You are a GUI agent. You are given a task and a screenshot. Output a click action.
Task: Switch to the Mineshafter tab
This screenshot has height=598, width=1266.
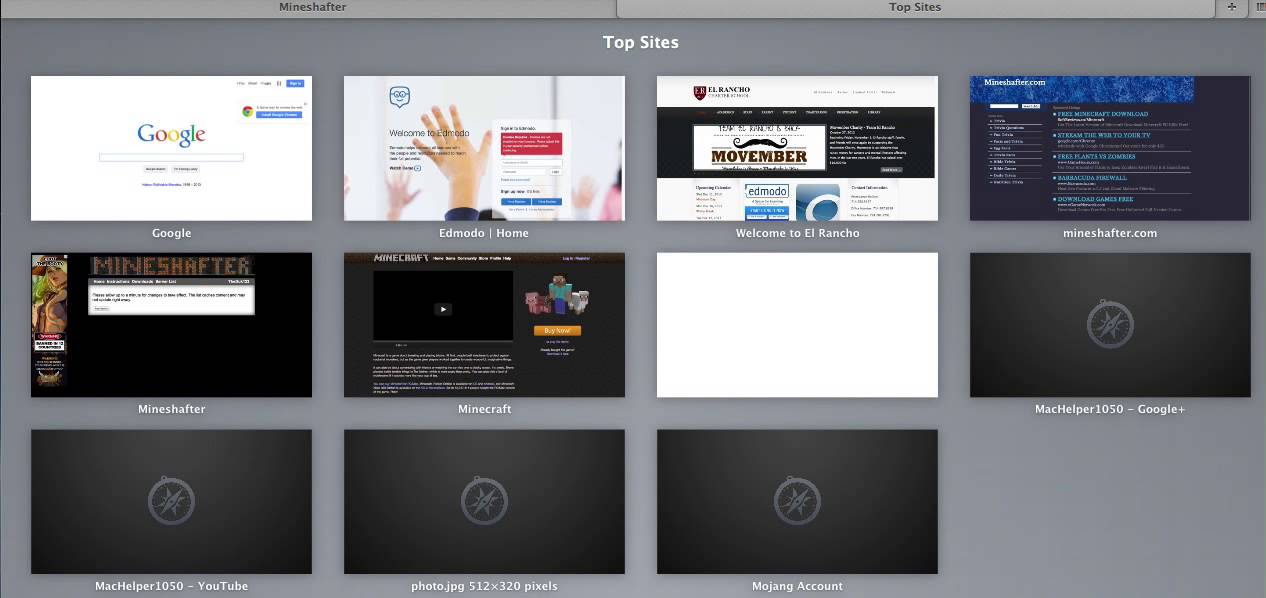[x=311, y=8]
